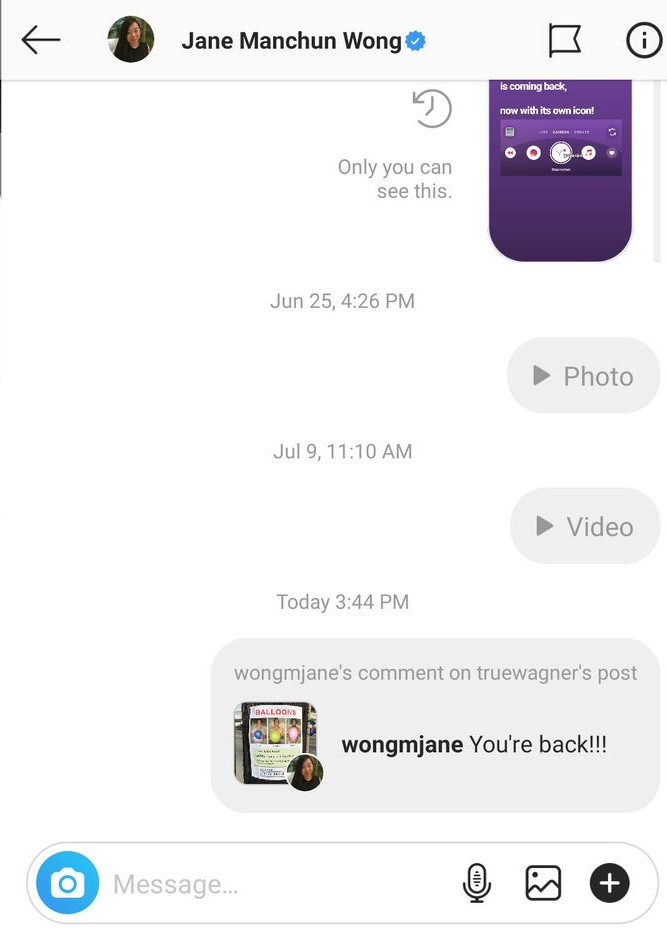
Task: Click the flag icon in header
Action: click(x=564, y=41)
